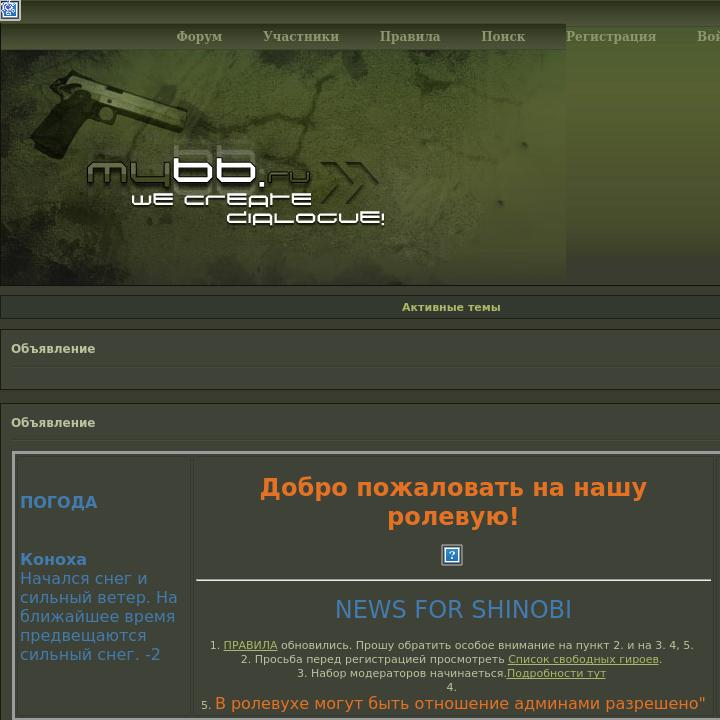Click the Активные темы link
Image resolution: width=720 pixels, height=720 pixels.
451,307
